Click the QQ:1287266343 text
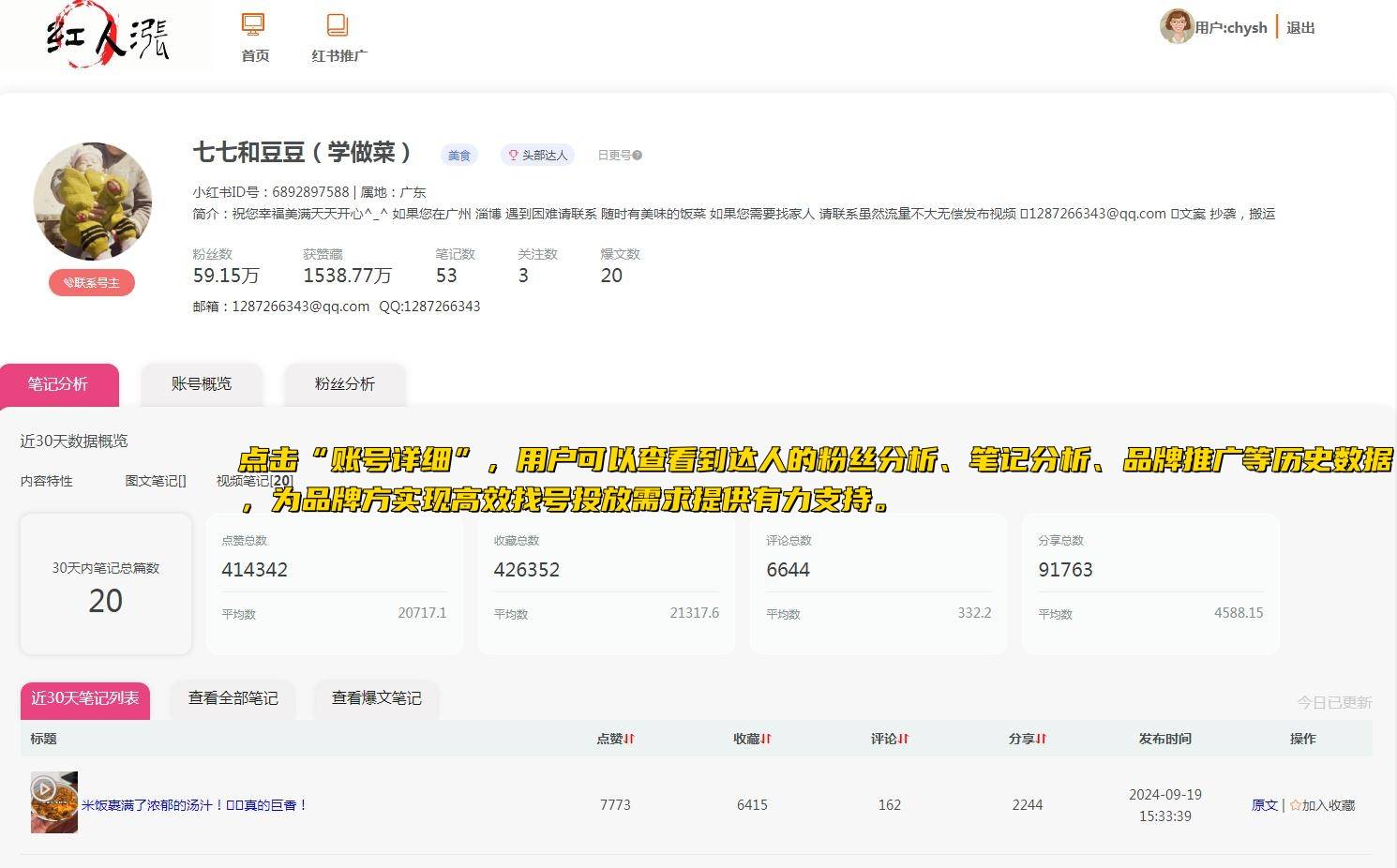This screenshot has width=1397, height=868. 429,307
